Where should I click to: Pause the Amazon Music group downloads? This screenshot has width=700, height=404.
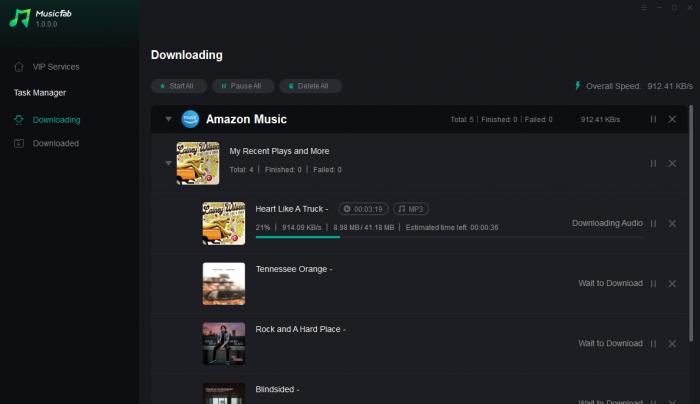click(653, 119)
